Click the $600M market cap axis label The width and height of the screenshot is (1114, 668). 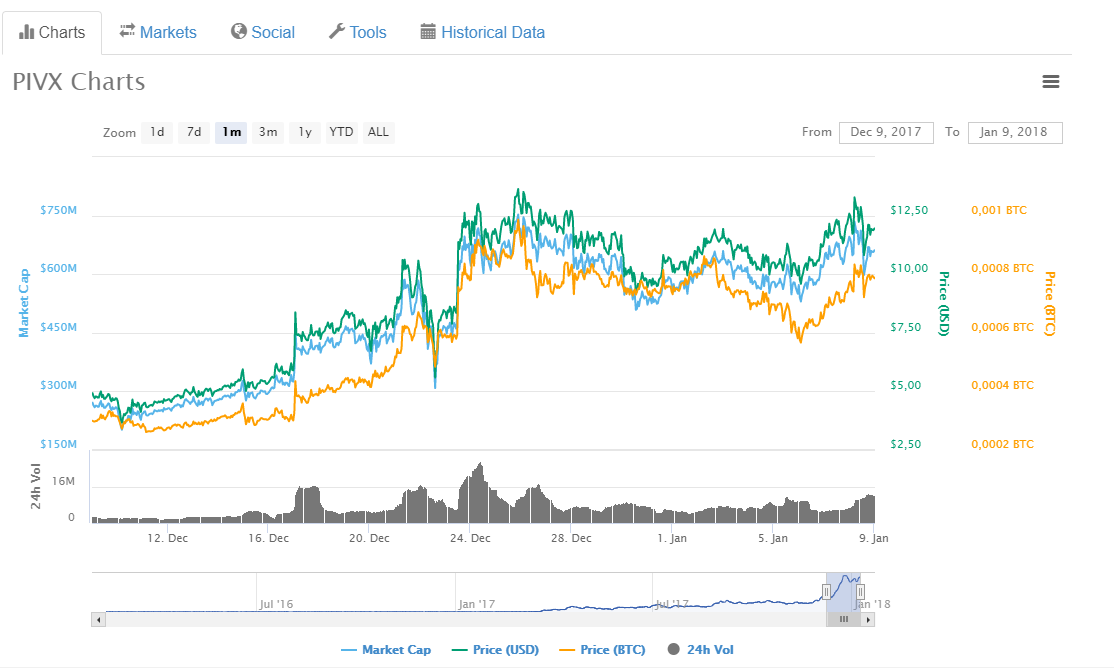pos(58,269)
